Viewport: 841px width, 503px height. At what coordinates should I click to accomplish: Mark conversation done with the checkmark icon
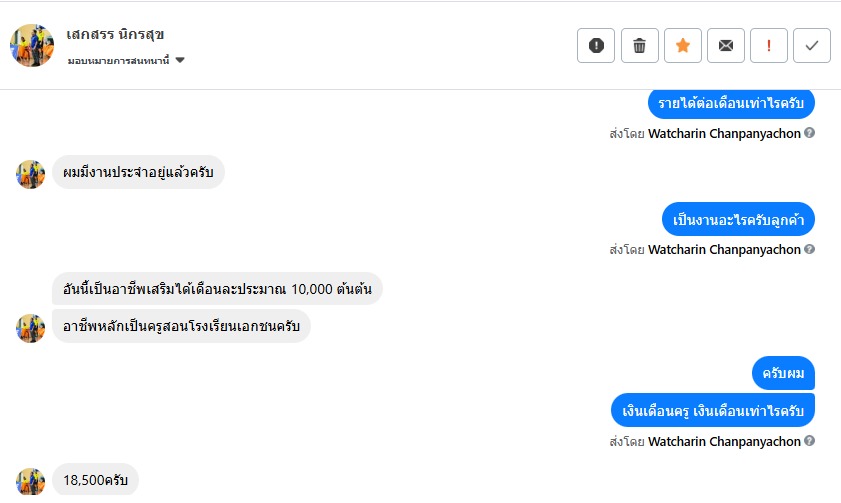point(812,45)
